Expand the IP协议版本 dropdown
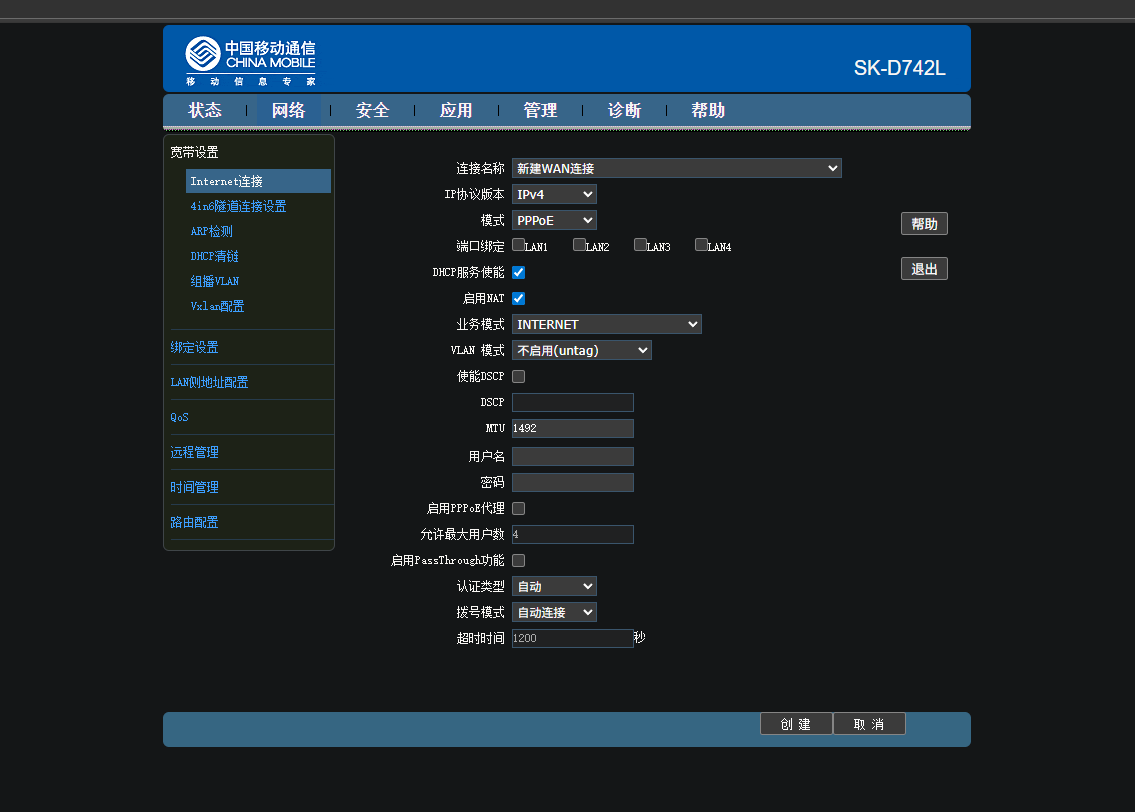Viewport: 1135px width, 812px height. [554, 195]
